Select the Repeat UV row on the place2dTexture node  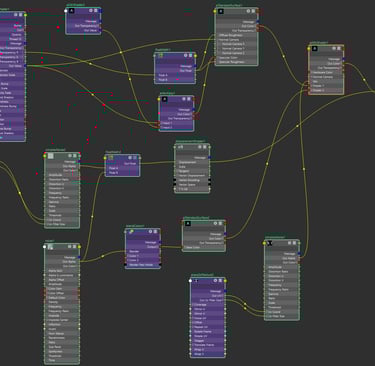(208, 327)
